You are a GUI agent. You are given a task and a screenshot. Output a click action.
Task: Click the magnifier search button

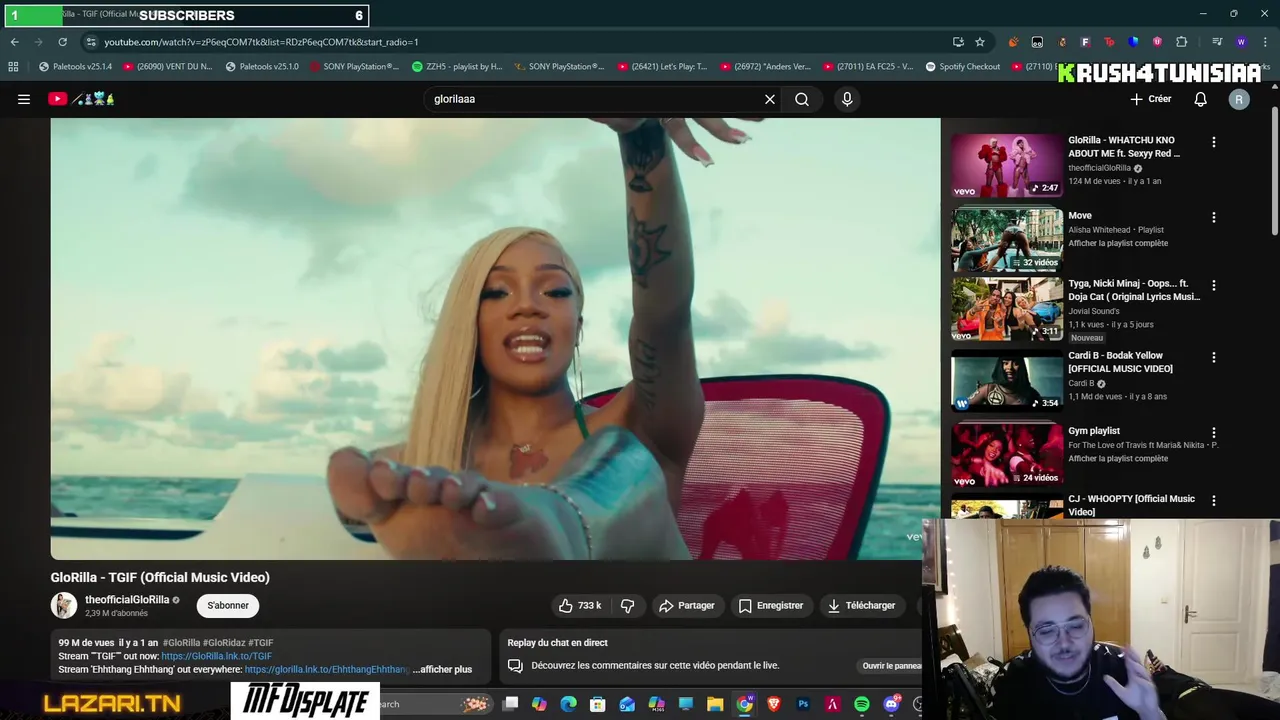tap(802, 99)
